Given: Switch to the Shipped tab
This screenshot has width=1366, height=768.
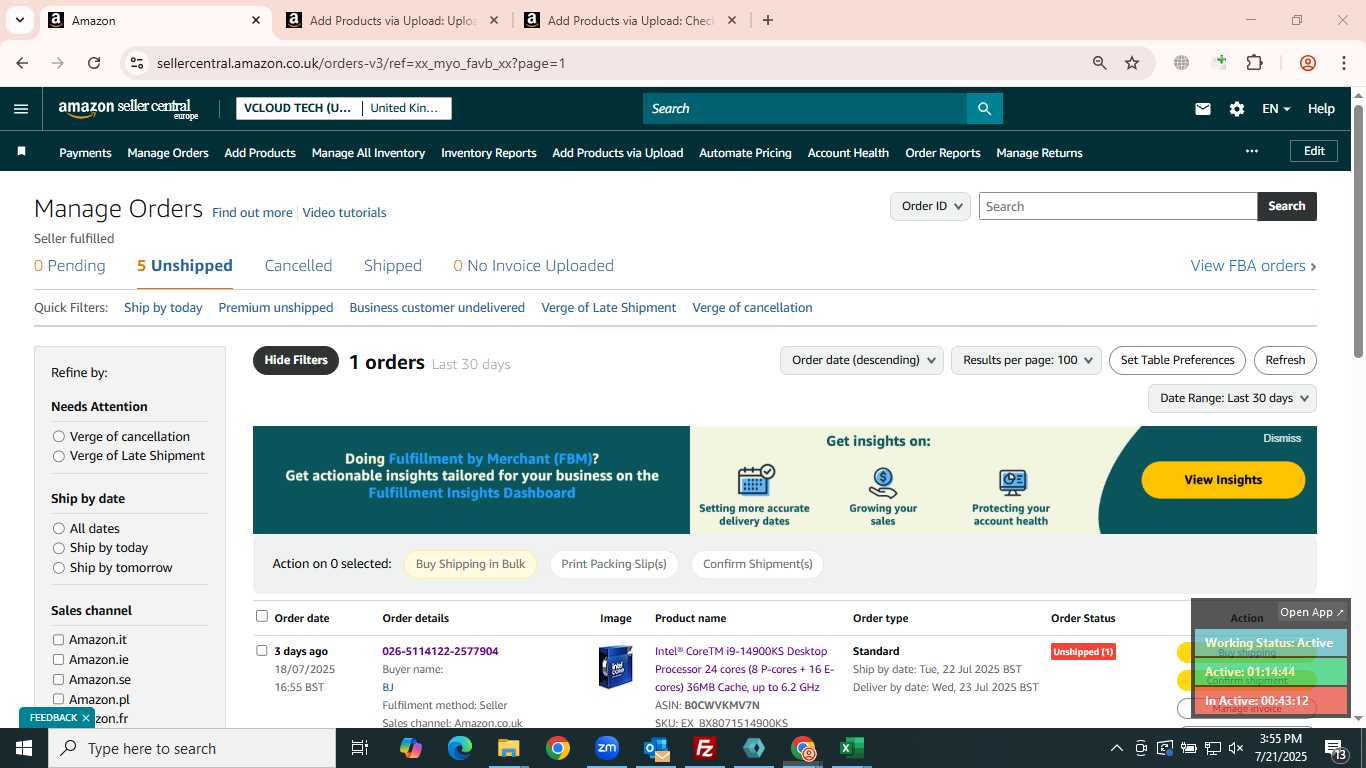Looking at the screenshot, I should tap(393, 266).
